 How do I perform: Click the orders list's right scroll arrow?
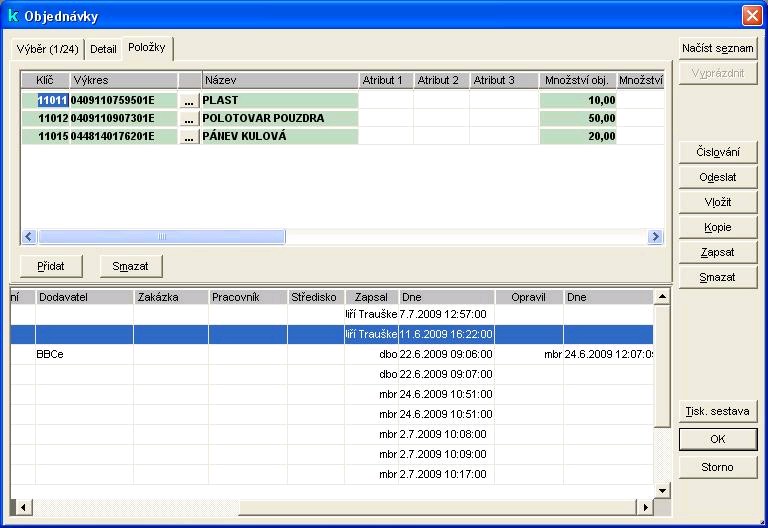(645, 507)
